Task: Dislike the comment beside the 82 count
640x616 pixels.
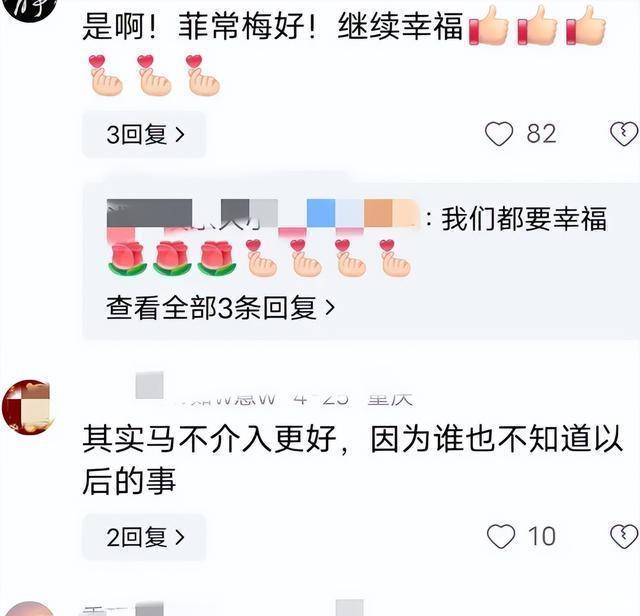Action: coord(624,134)
